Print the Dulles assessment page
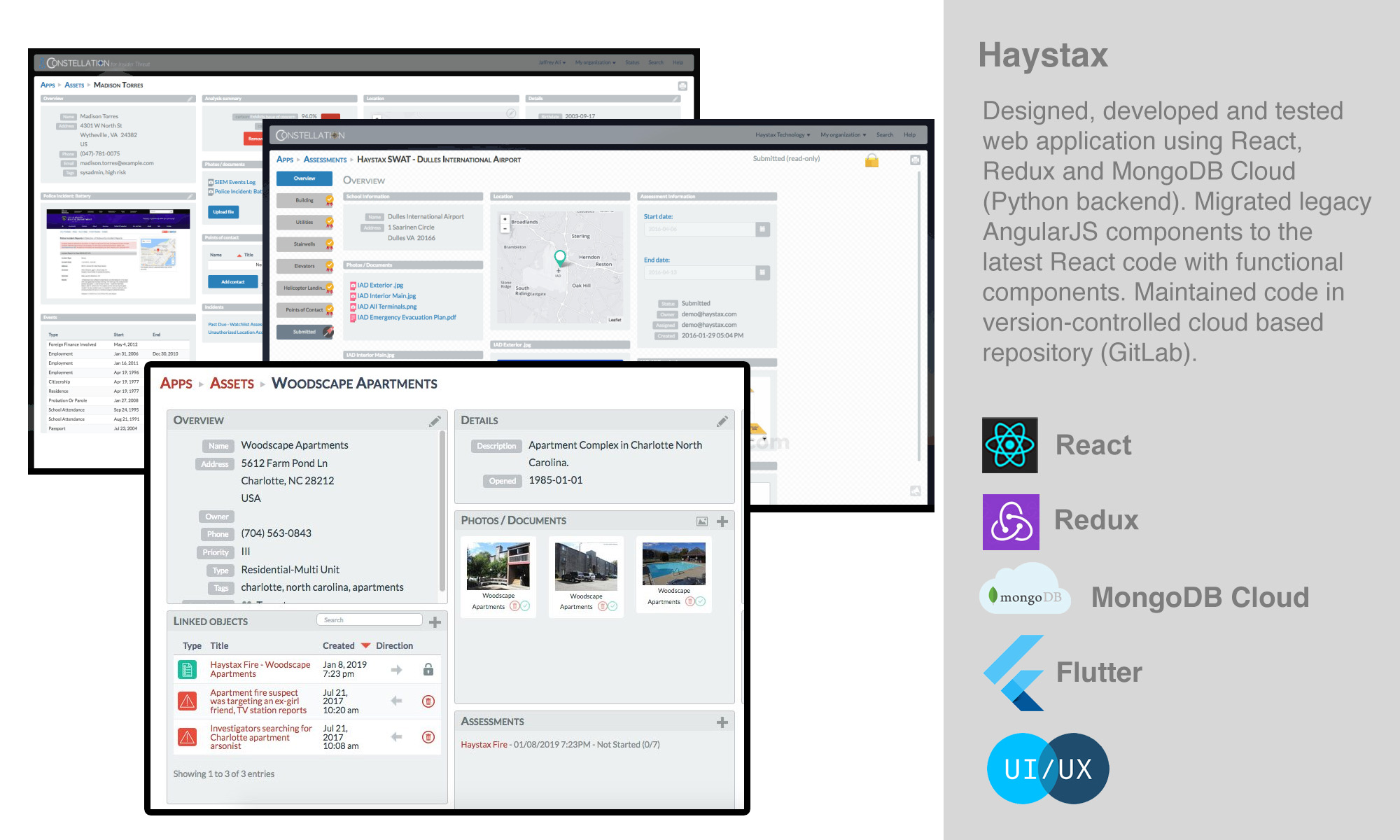This screenshot has width=1400, height=840. click(x=915, y=160)
